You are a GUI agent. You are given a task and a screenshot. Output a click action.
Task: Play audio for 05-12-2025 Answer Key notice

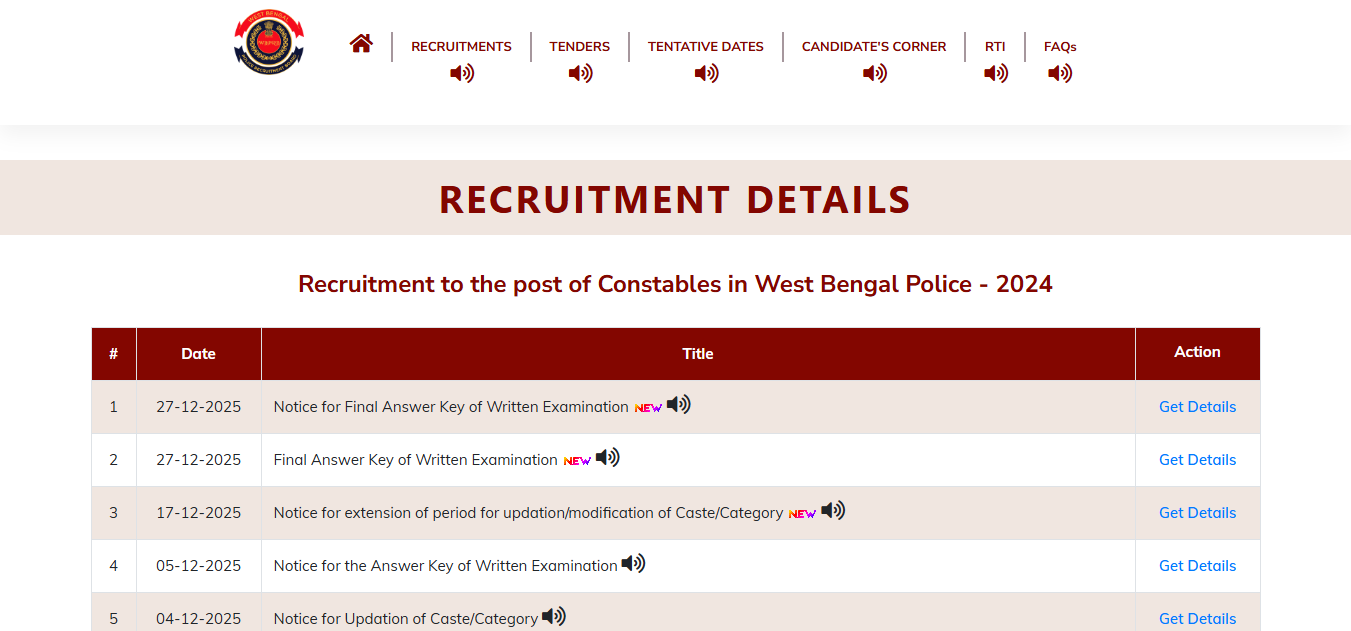(x=633, y=564)
